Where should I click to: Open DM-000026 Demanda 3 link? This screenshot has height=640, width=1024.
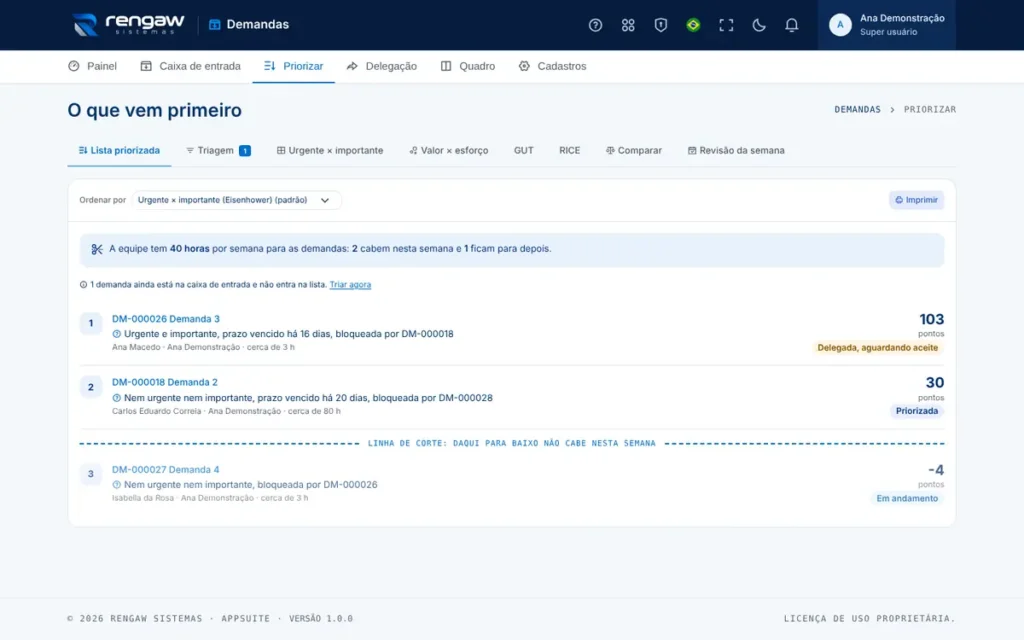pyautogui.click(x=166, y=319)
